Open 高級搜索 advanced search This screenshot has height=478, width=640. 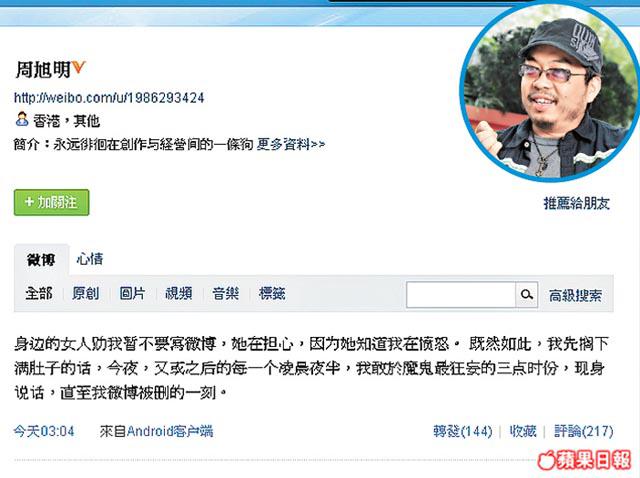[x=575, y=296]
